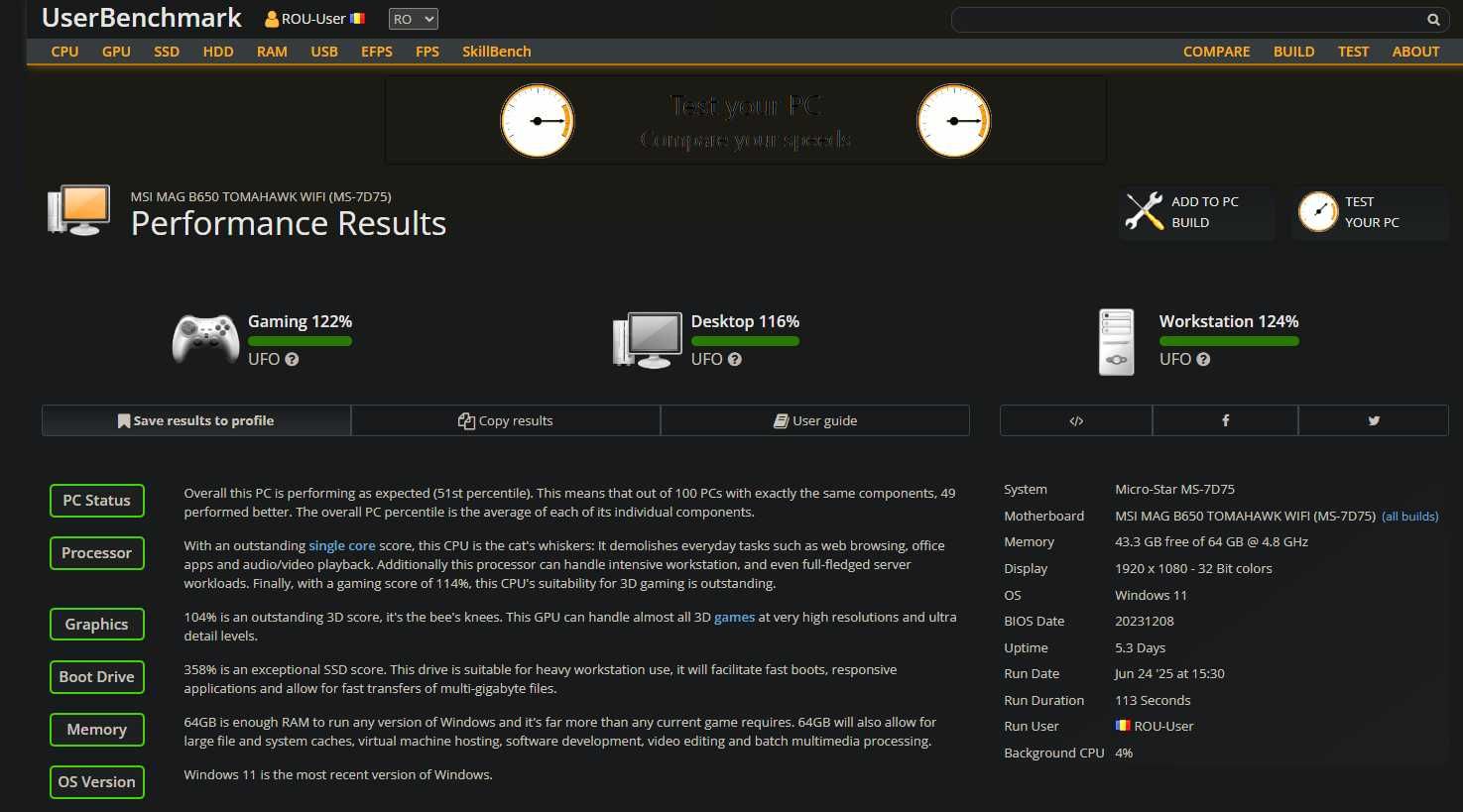The height and width of the screenshot is (812, 1463).
Task: Click the embed code icon button
Action: tap(1076, 420)
